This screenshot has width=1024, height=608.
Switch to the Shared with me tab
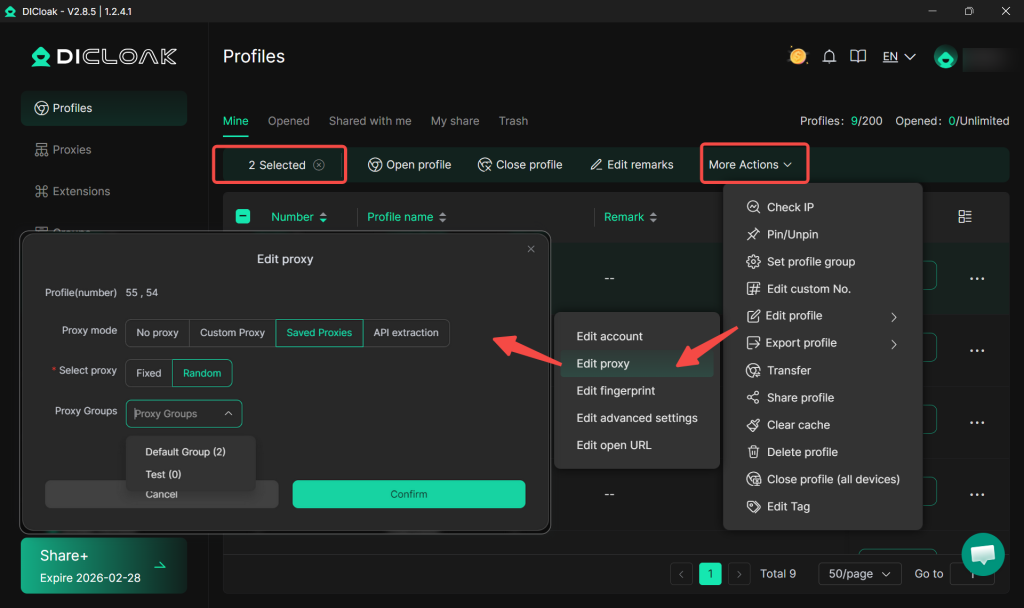tap(370, 121)
